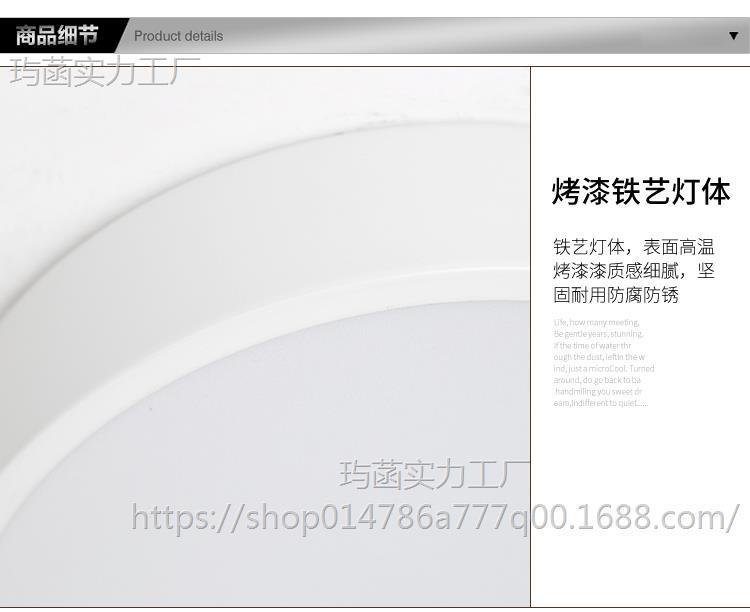Click the lamp close-up product photo
This screenshot has height=612, width=750.
[x=265, y=337]
